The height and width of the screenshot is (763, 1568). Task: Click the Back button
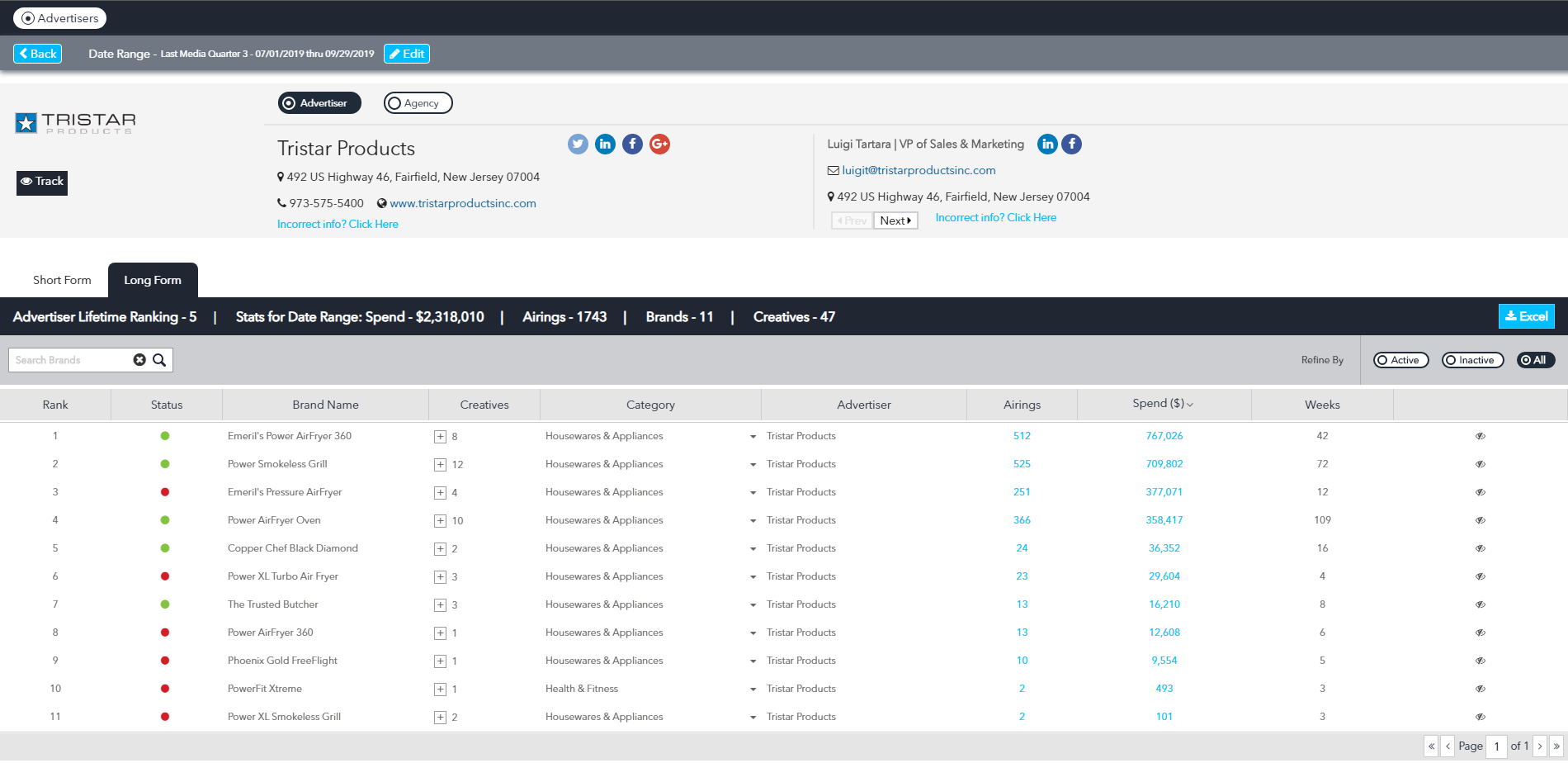point(38,54)
